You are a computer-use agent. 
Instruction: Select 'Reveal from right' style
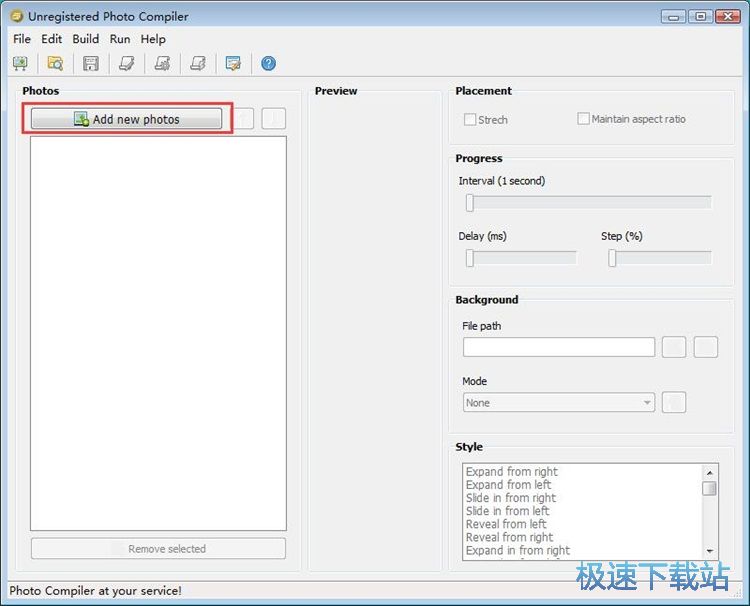point(509,537)
